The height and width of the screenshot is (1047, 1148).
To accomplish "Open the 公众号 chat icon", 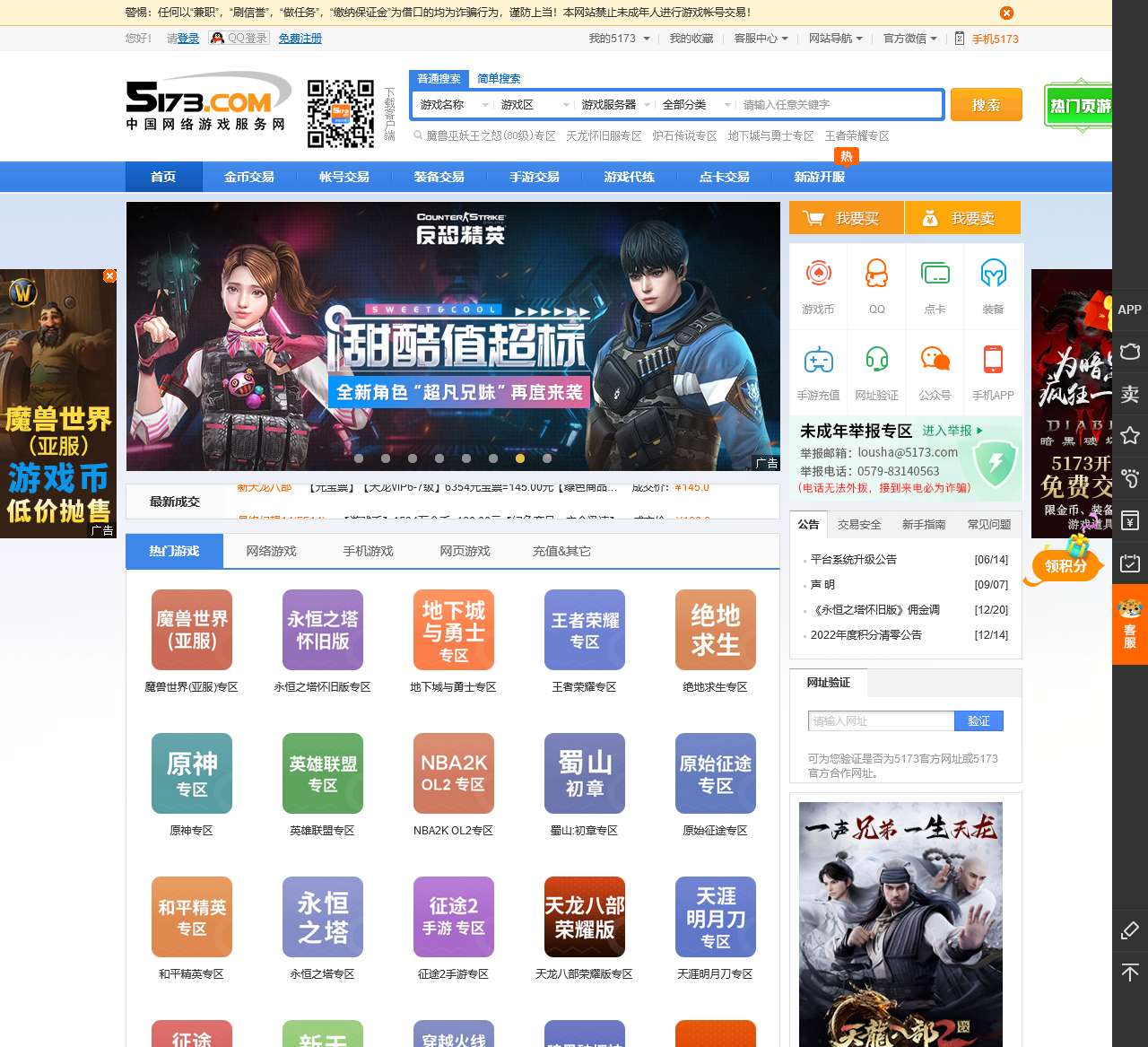I will pyautogui.click(x=935, y=359).
